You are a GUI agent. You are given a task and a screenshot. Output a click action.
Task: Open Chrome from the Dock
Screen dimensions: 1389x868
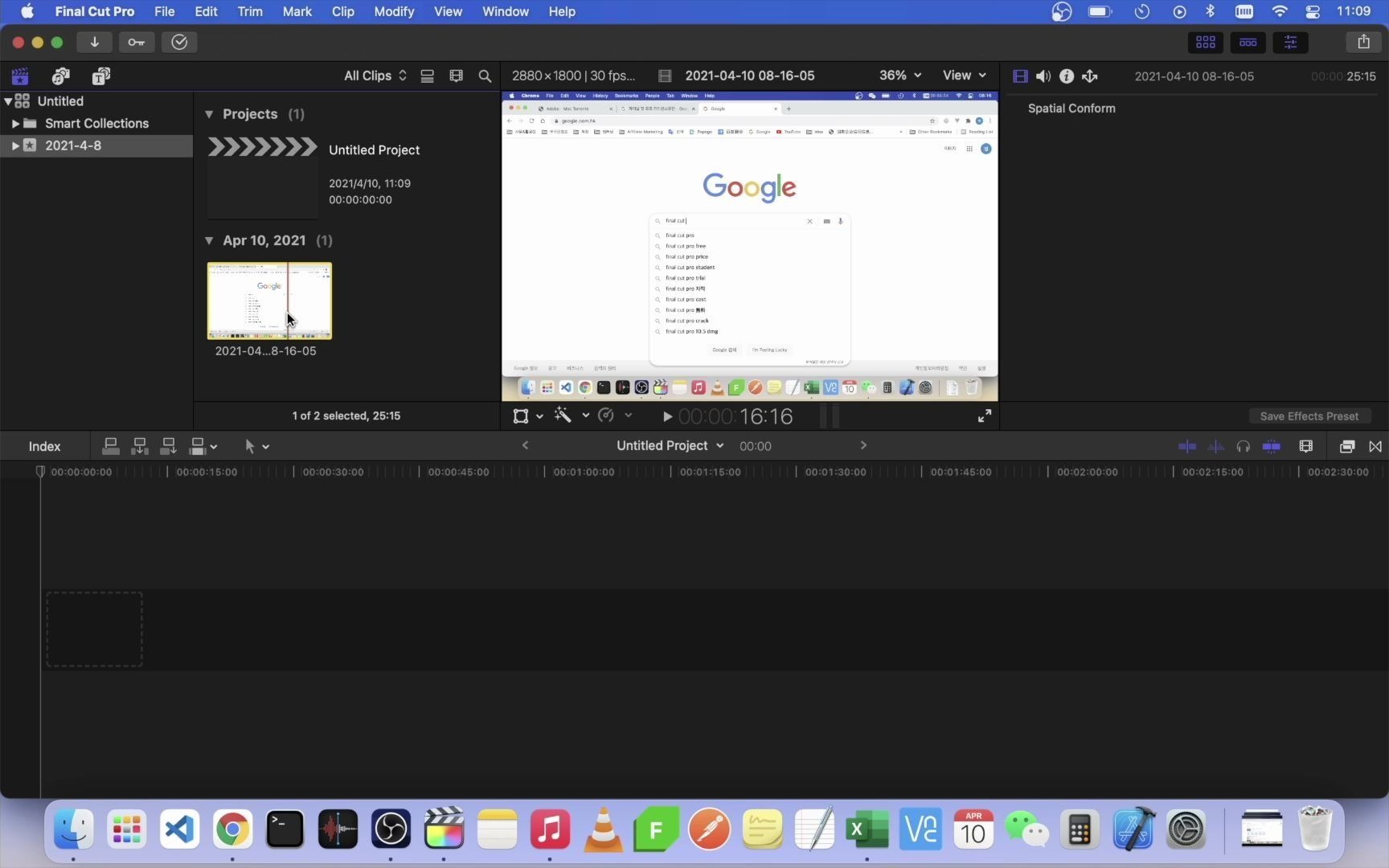click(x=231, y=829)
